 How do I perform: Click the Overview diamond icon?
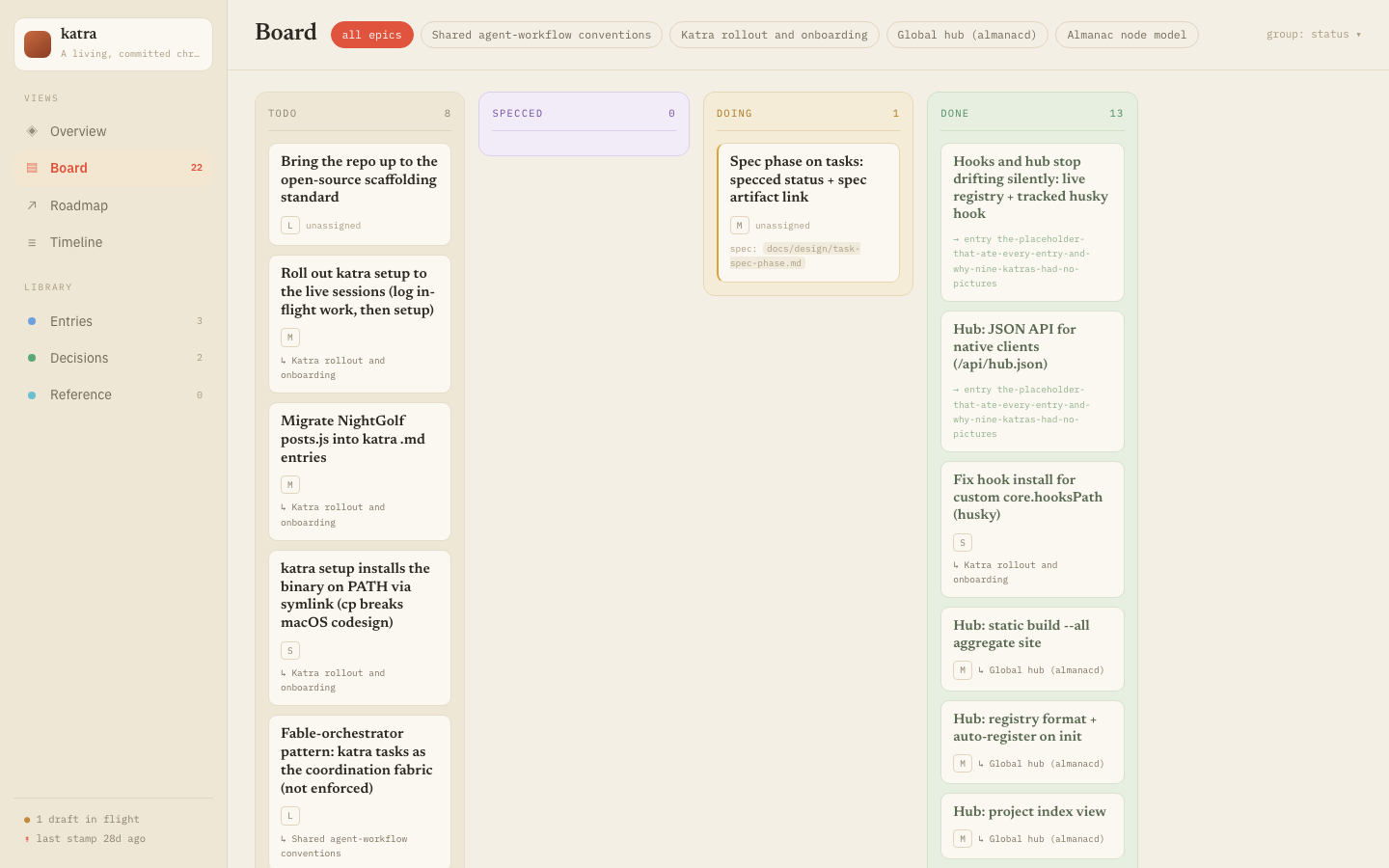(32, 130)
